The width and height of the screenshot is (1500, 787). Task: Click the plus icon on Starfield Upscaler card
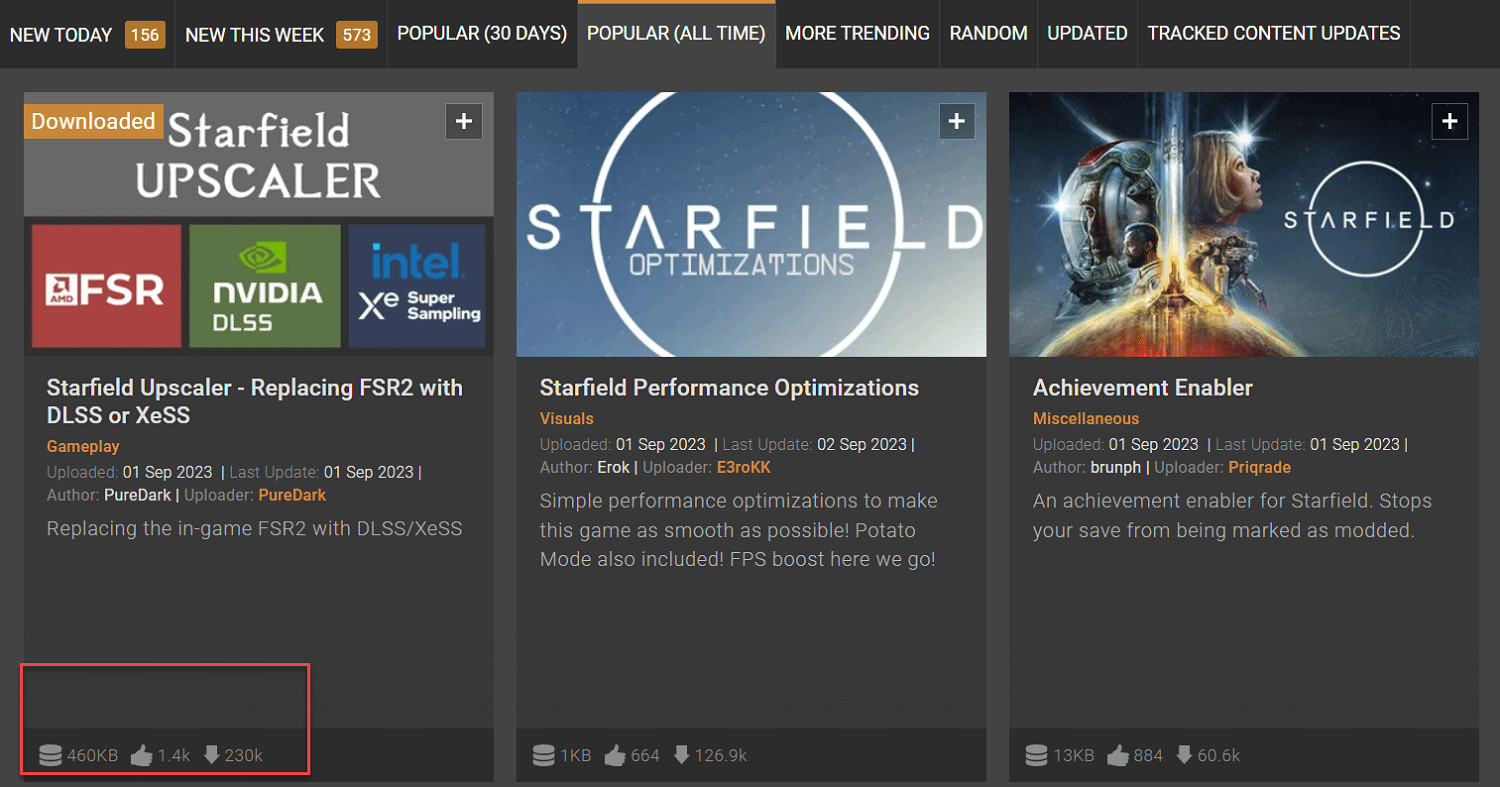click(464, 122)
